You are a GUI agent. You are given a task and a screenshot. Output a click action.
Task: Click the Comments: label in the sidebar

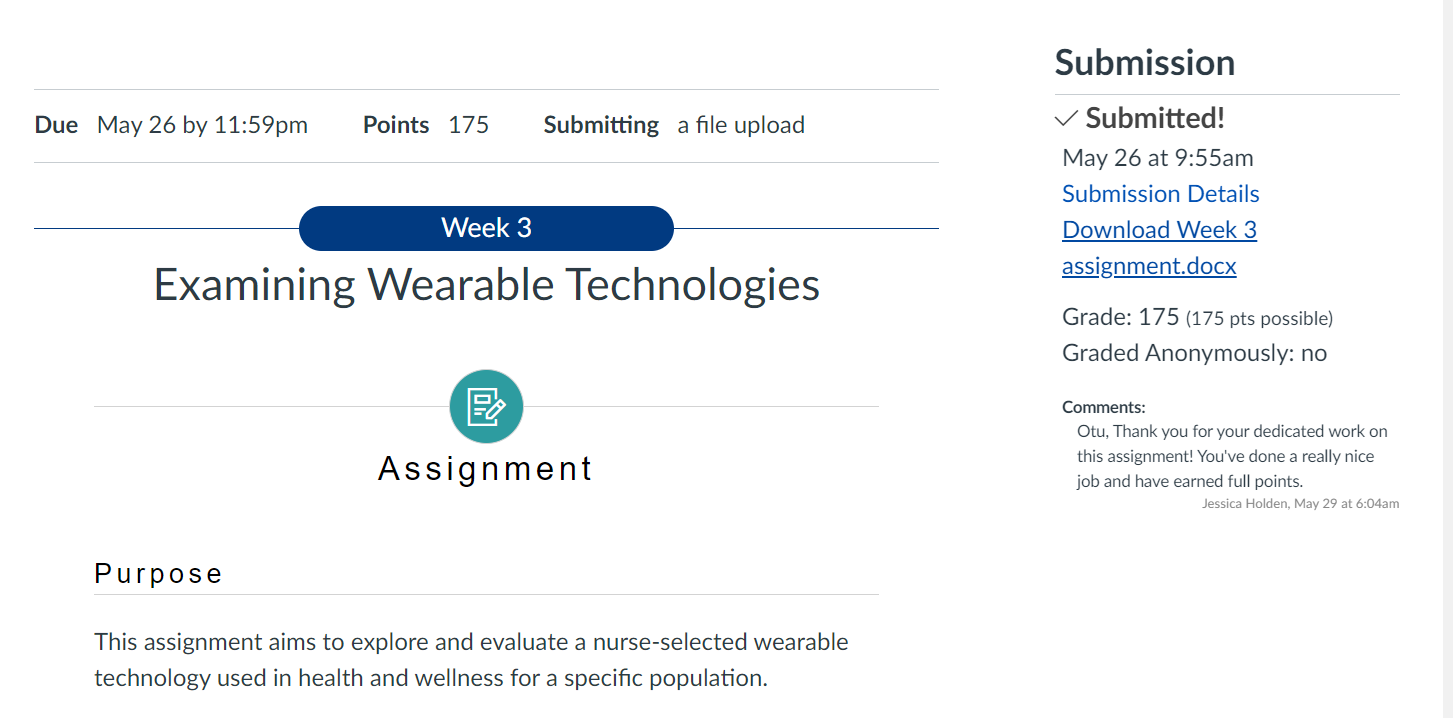coord(1104,406)
